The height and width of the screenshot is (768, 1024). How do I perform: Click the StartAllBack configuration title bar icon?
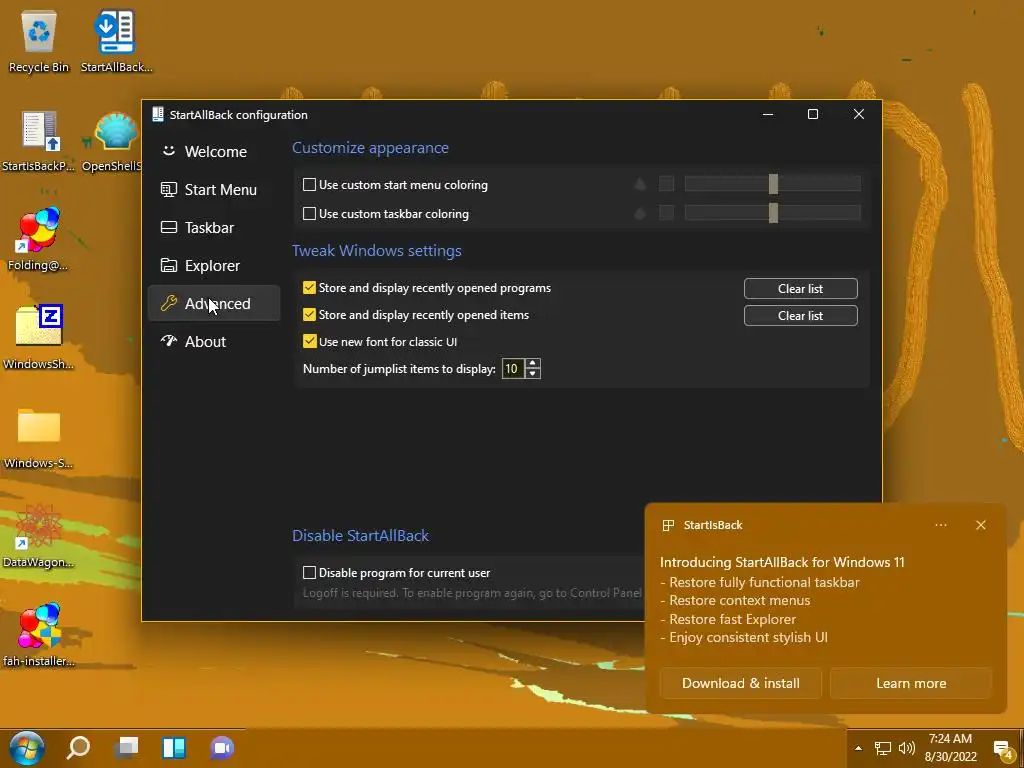pos(157,114)
